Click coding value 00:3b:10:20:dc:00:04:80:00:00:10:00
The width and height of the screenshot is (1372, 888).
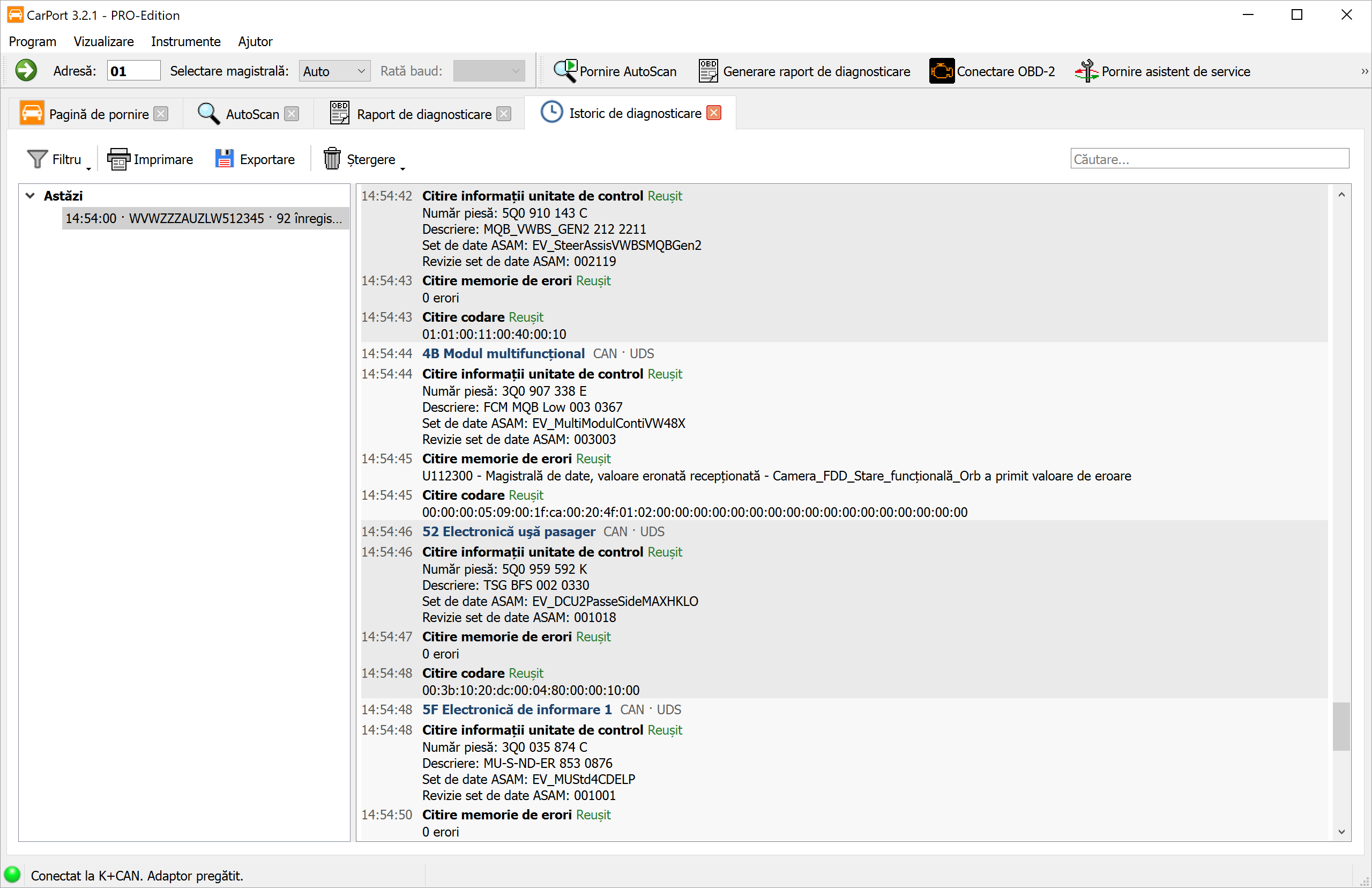[x=531, y=690]
